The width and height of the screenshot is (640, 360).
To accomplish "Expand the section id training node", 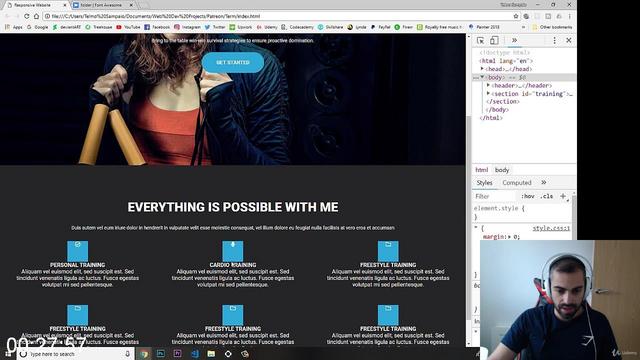I will [488, 93].
